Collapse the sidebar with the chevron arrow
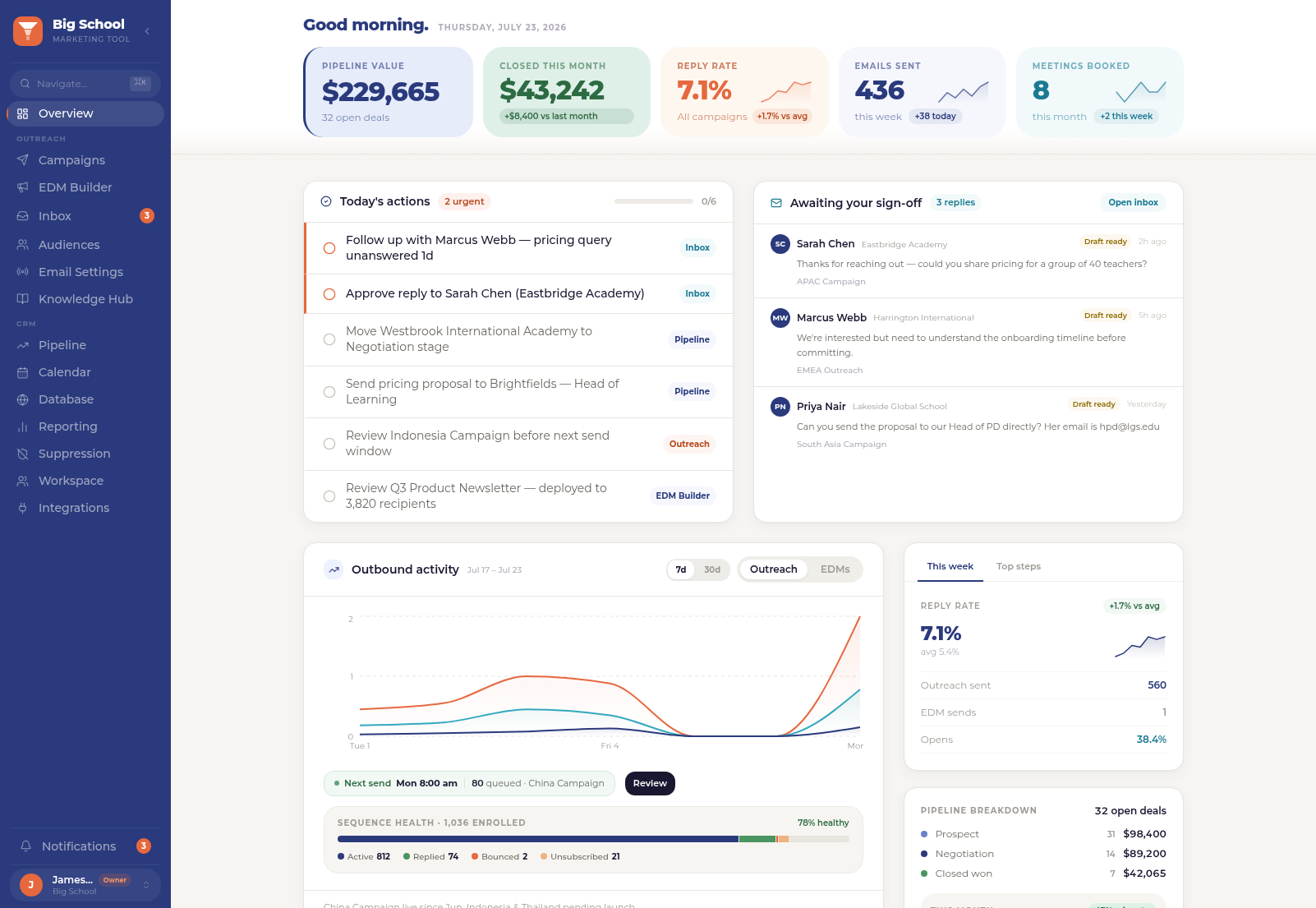Screen dimensions: 1316x908 click(x=147, y=31)
